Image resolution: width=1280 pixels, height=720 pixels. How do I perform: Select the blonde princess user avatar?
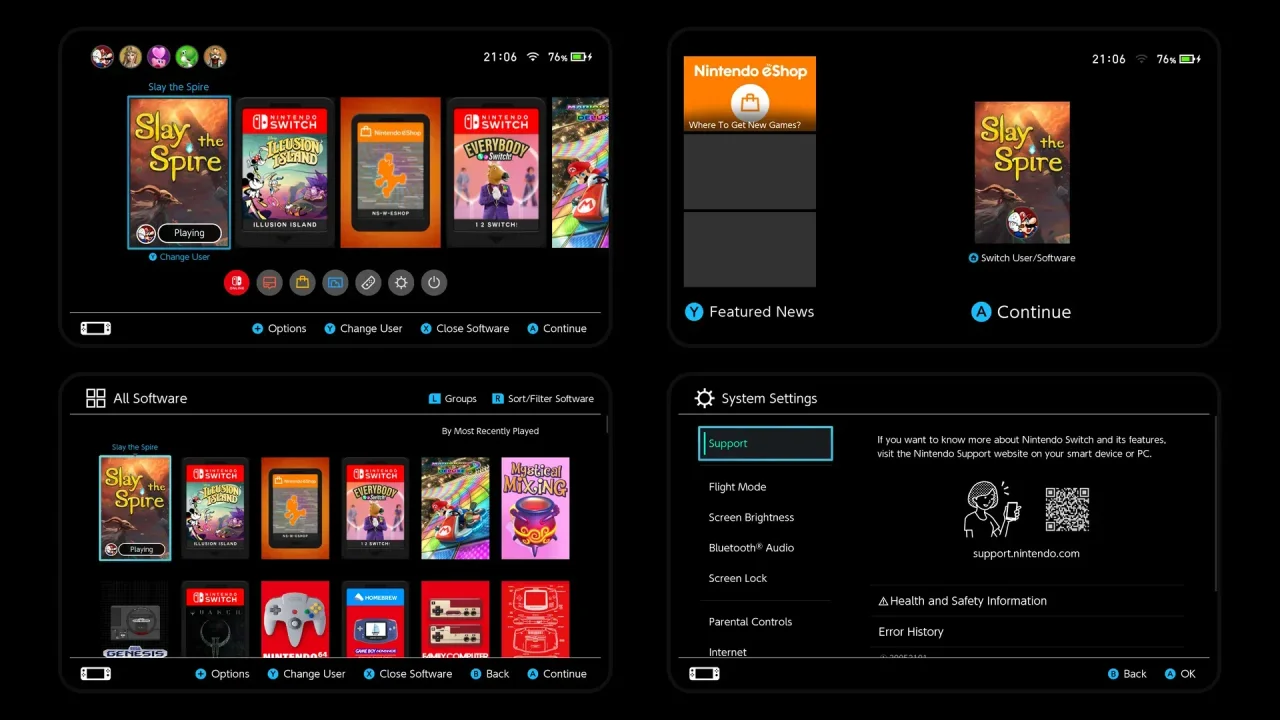click(x=130, y=57)
